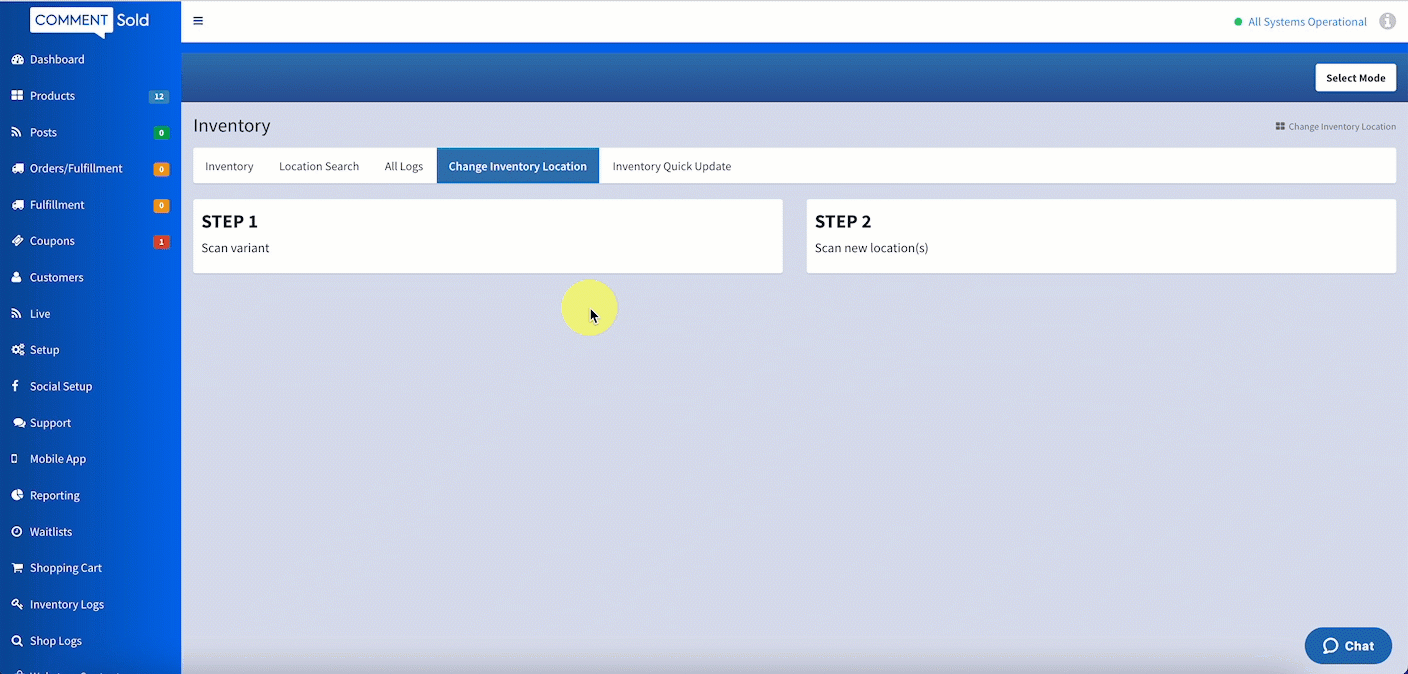Viewport: 1408px width, 674px height.
Task: Switch to the All Logs tab
Action: (404, 166)
